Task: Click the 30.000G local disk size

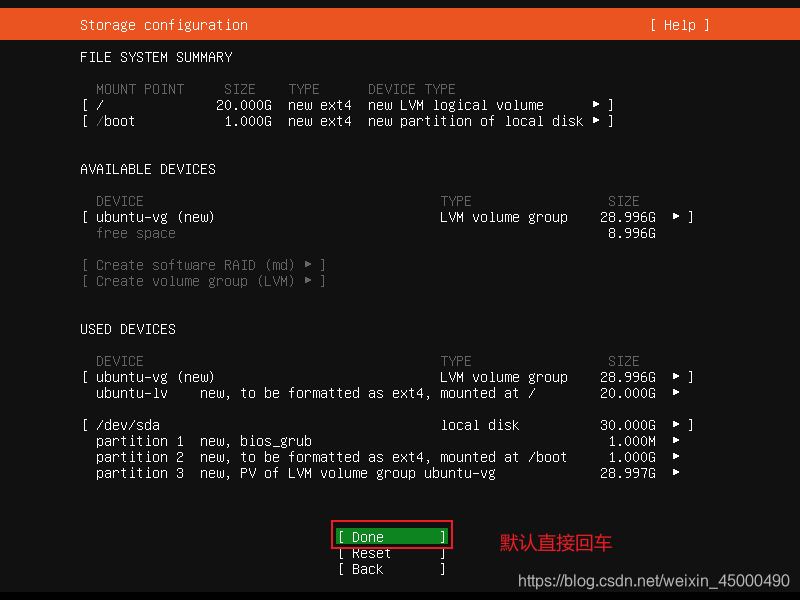Action: click(x=628, y=425)
